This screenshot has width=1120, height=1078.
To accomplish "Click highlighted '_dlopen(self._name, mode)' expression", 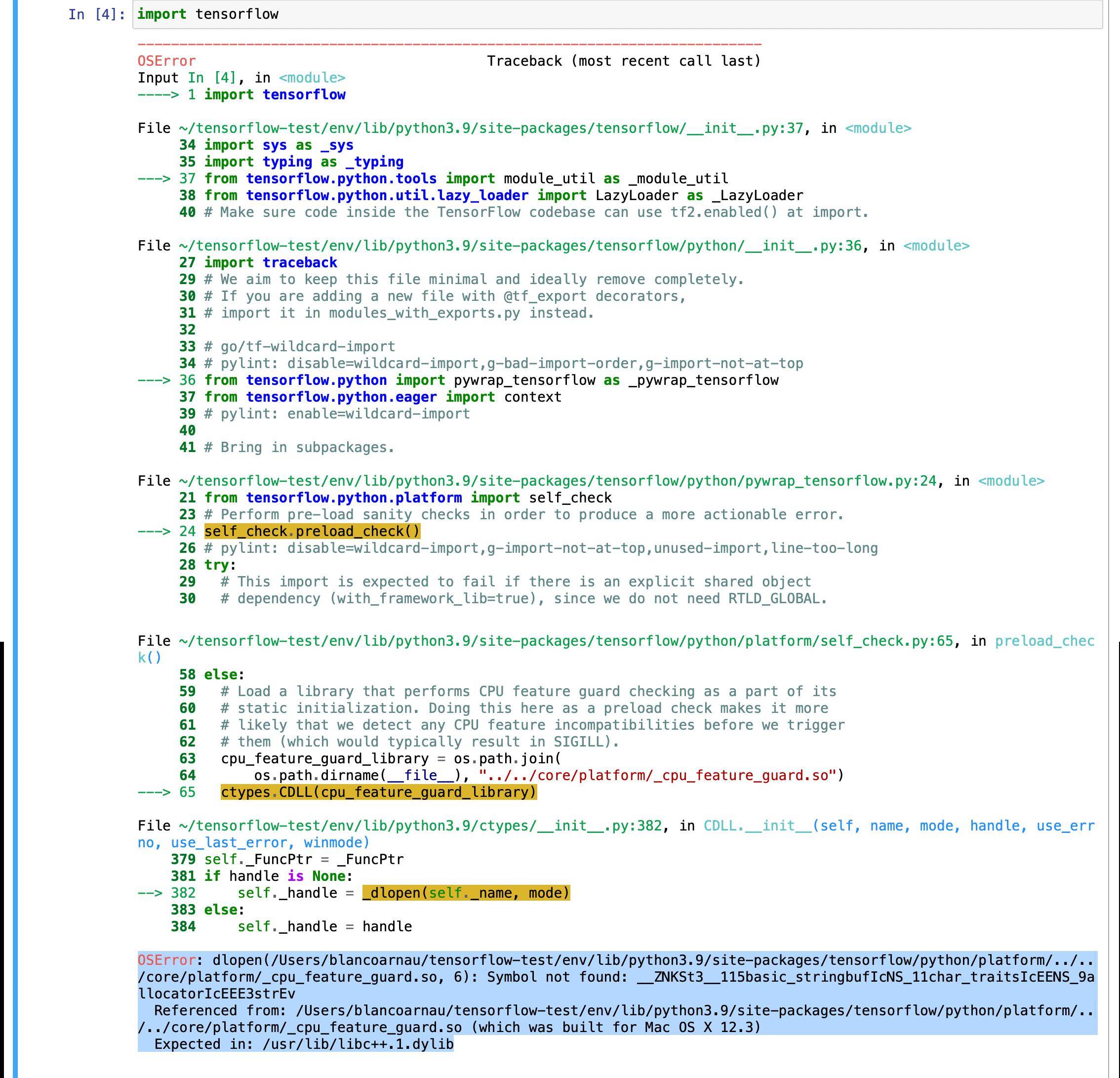I will [x=466, y=893].
